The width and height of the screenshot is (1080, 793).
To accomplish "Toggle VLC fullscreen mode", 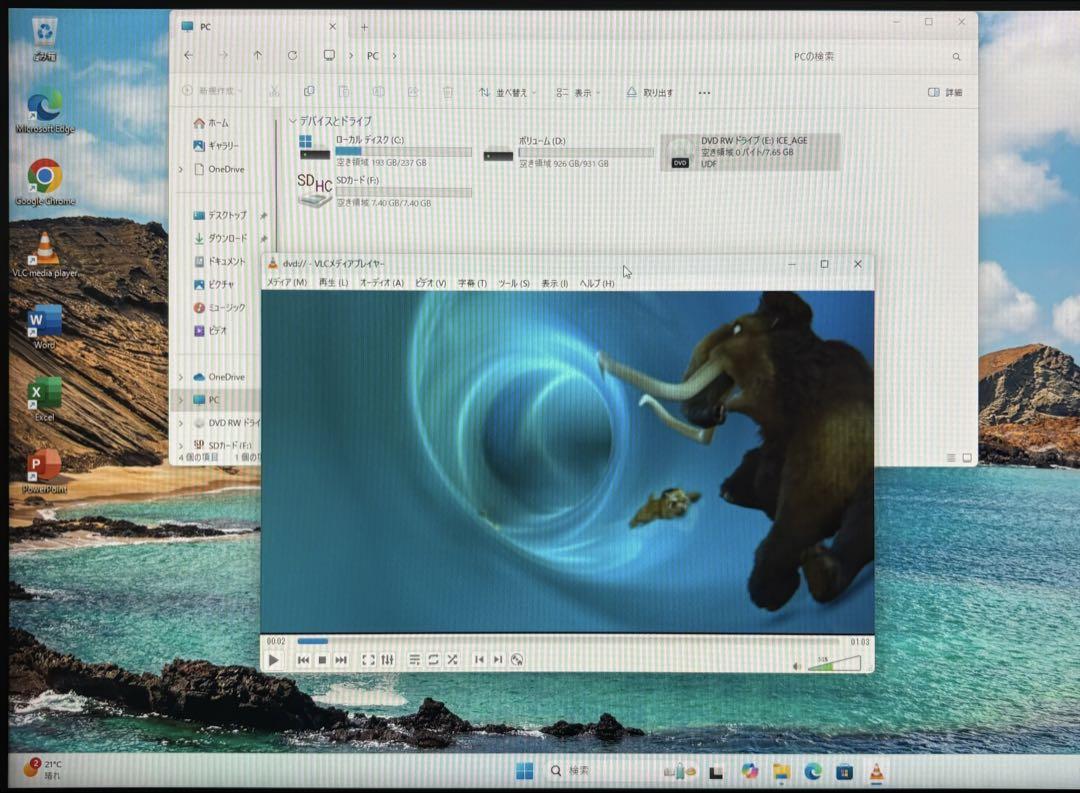I will point(368,660).
